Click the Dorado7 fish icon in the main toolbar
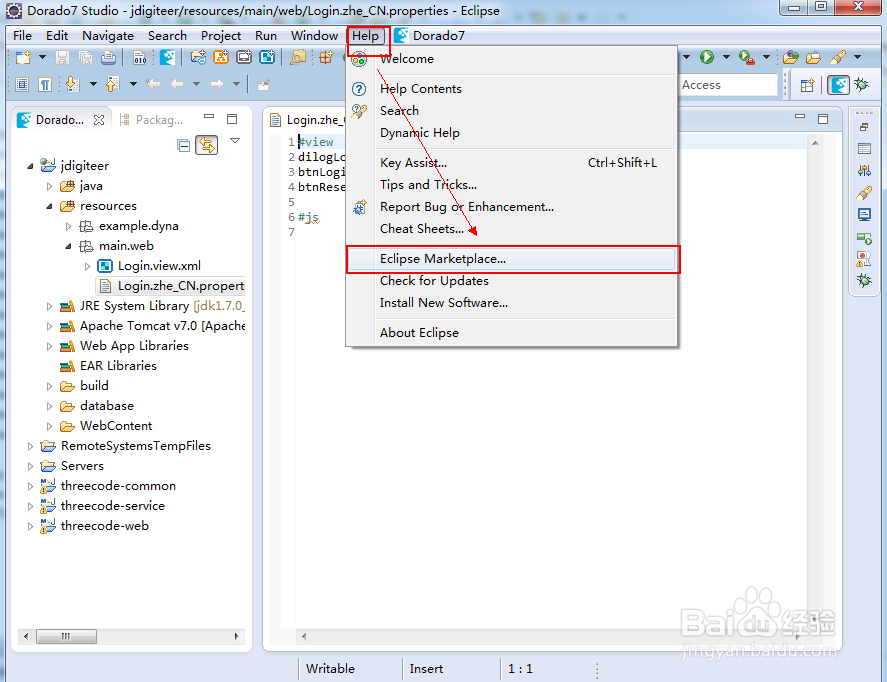Screen dimensions: 887x682 pyautogui.click(x=167, y=57)
